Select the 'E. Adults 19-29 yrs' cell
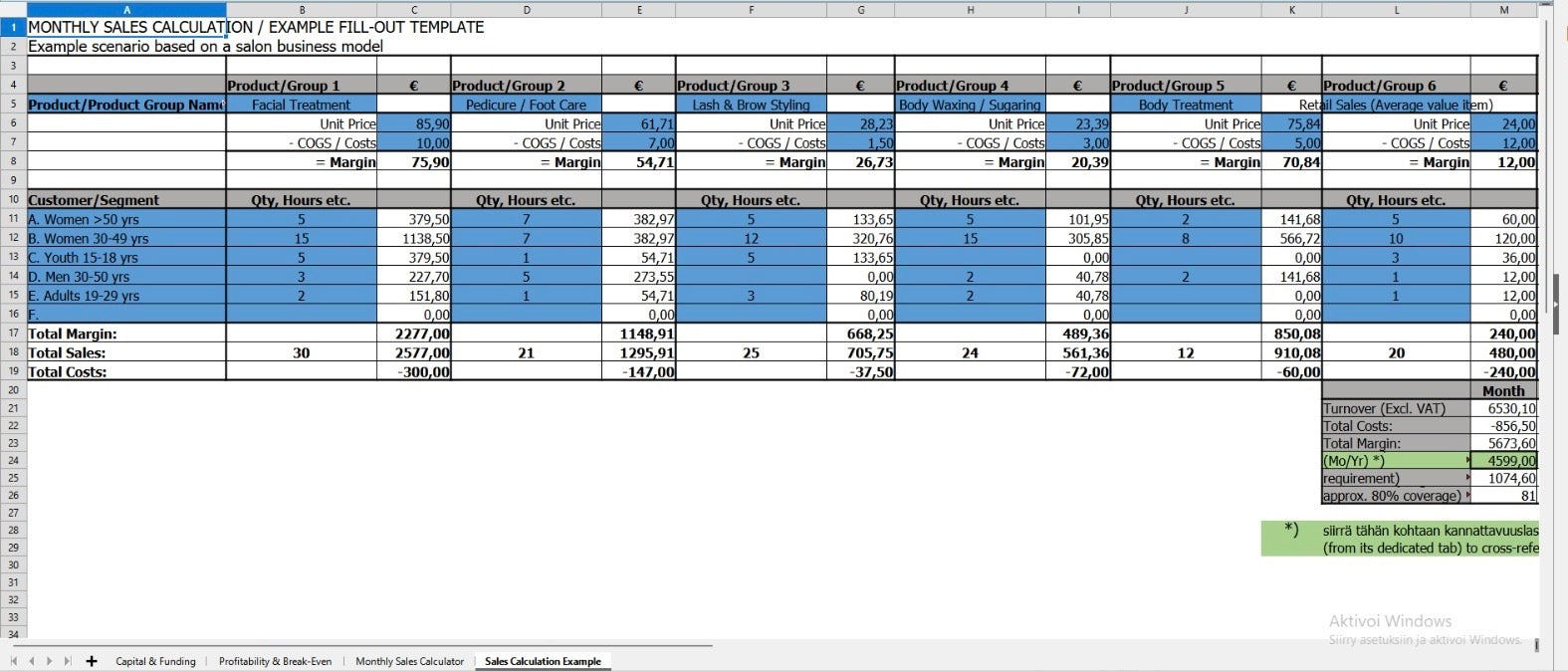The width and height of the screenshot is (1568, 671). [x=126, y=295]
